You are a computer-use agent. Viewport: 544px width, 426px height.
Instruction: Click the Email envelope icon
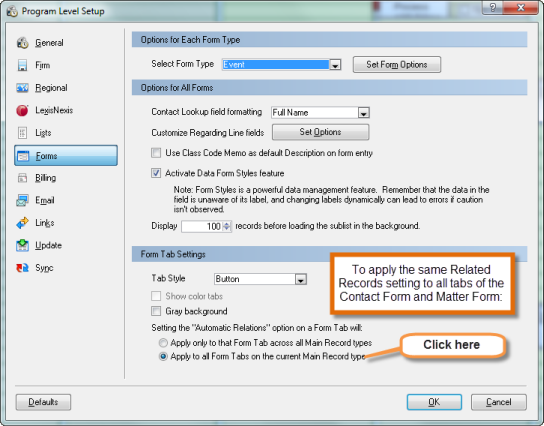23,200
